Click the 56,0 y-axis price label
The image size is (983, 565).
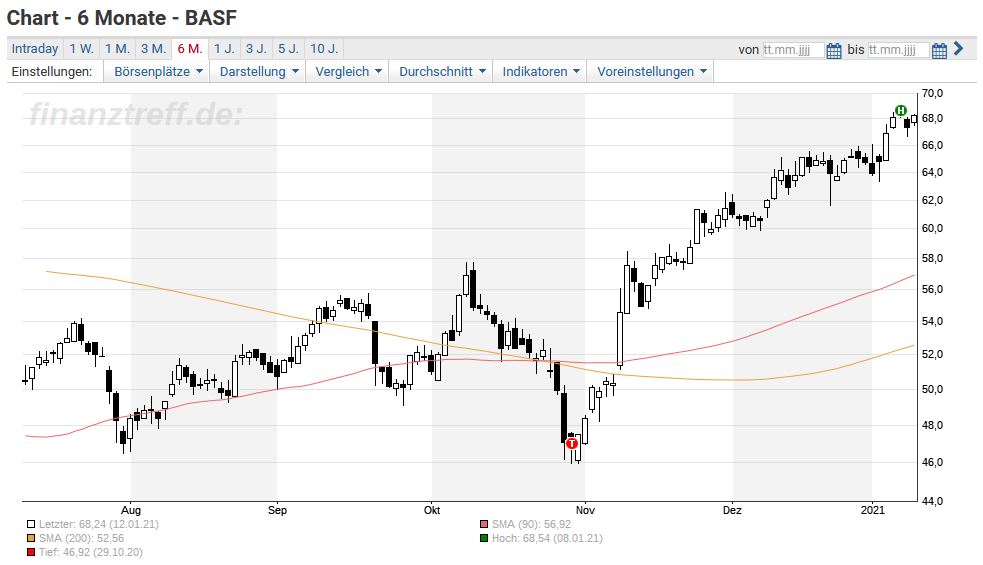(932, 290)
